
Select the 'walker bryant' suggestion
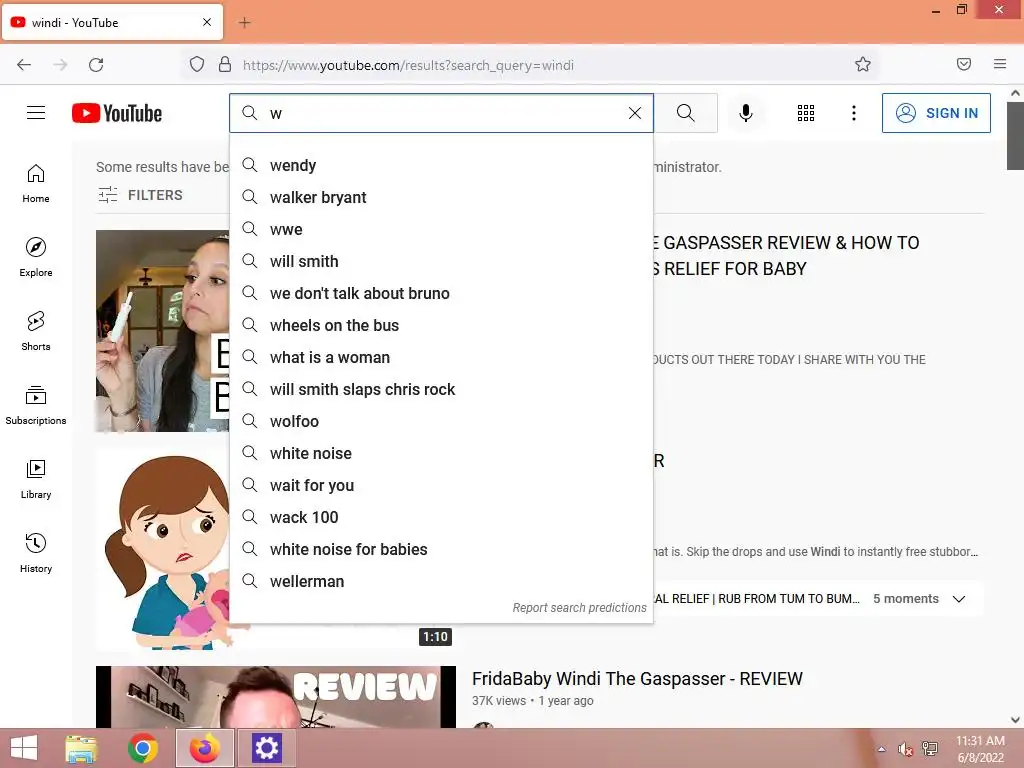(x=441, y=197)
